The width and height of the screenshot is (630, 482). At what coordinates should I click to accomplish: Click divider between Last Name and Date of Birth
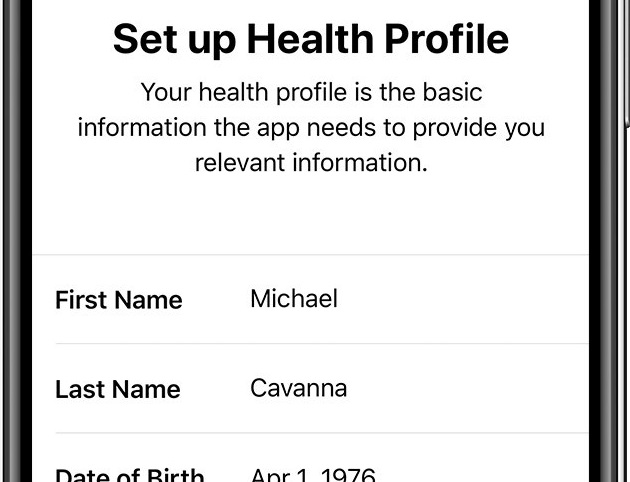(x=320, y=432)
